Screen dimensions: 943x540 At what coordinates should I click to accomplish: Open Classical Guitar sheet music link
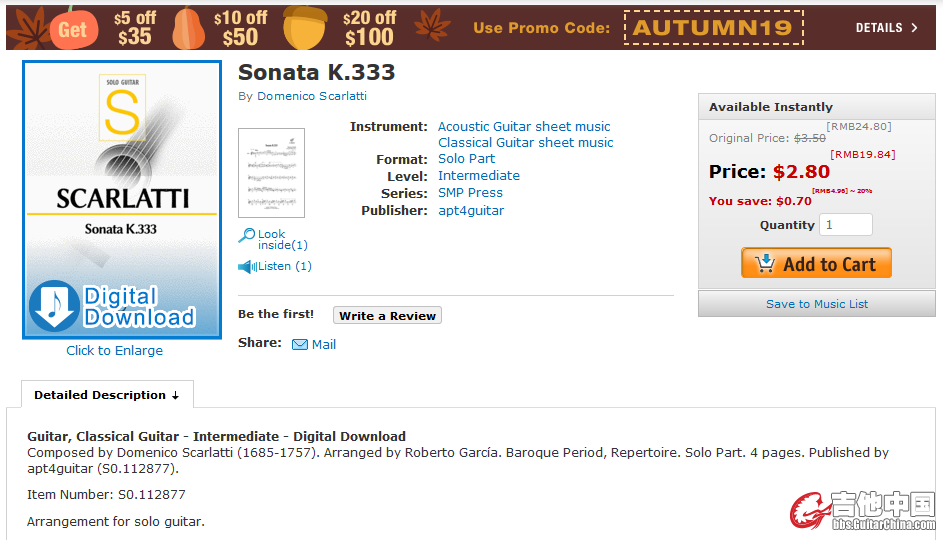point(526,143)
